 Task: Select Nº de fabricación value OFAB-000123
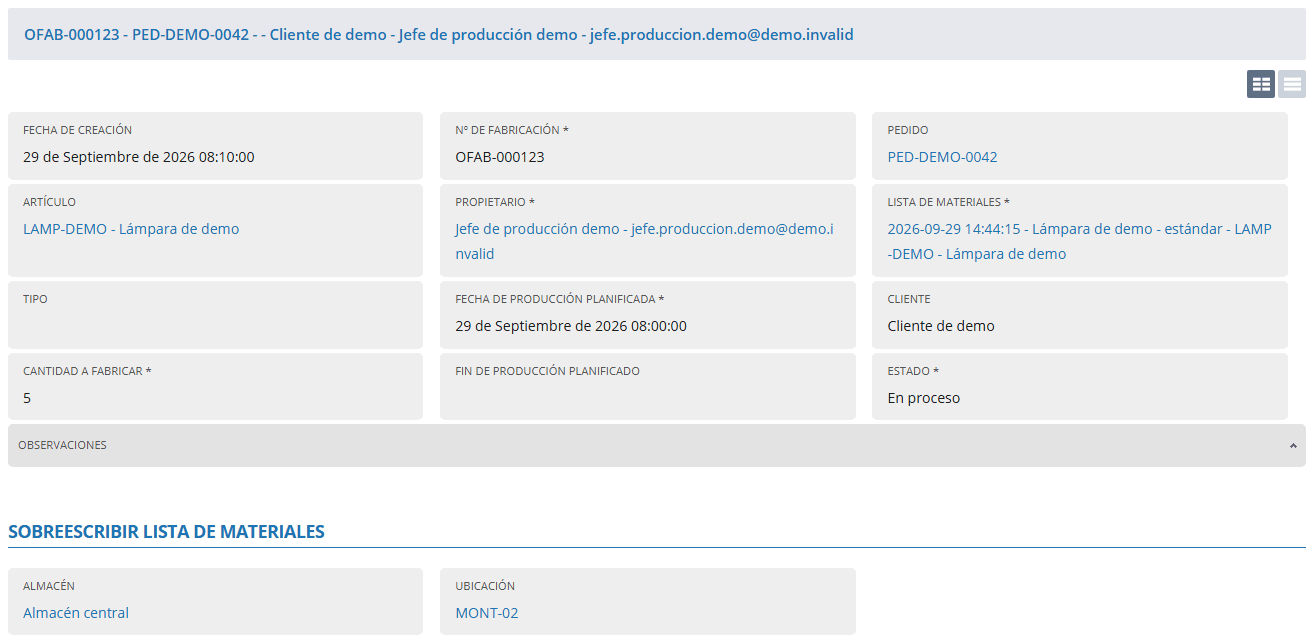500,157
